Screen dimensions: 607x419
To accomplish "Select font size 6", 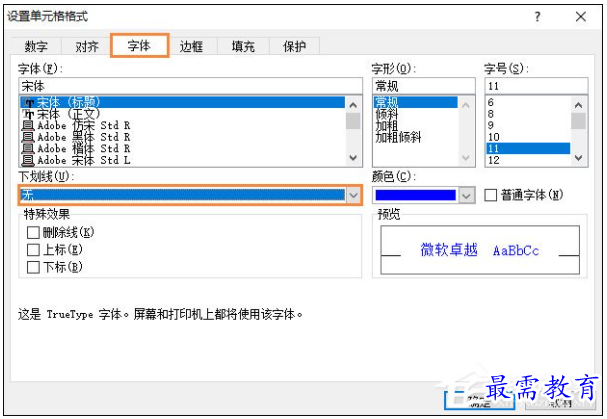I will coord(528,102).
